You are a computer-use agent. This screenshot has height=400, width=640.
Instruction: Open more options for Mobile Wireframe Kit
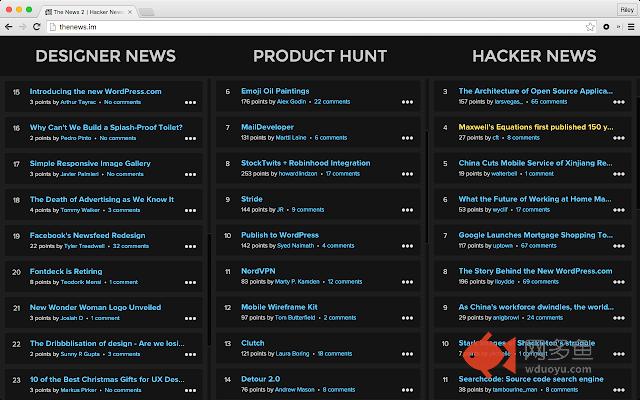pyautogui.click(x=407, y=318)
